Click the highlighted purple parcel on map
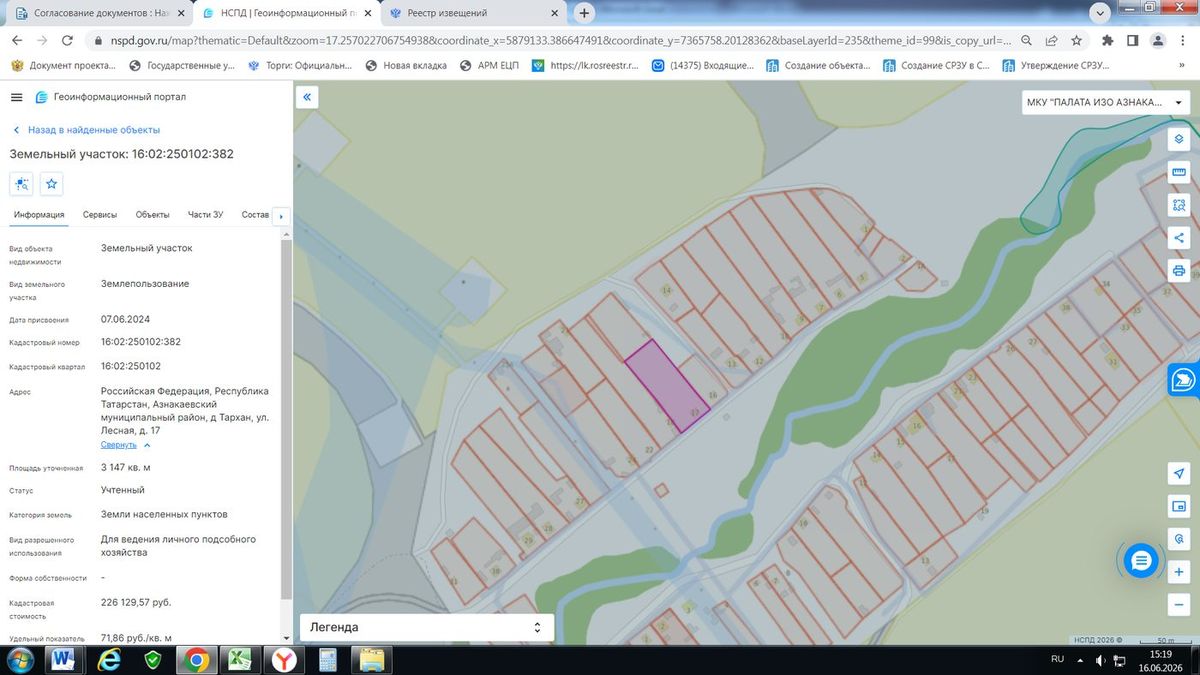This screenshot has width=1200, height=675. point(668,385)
